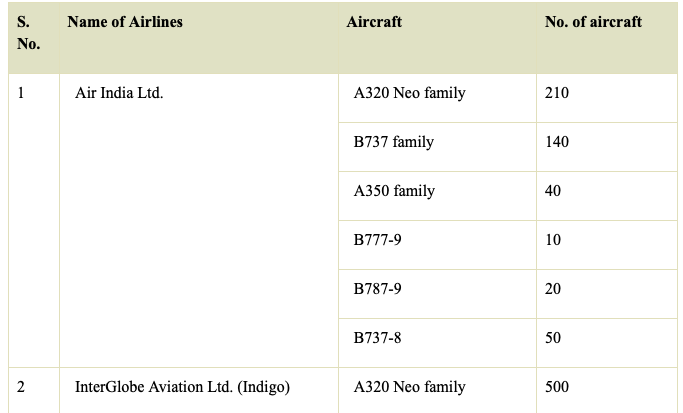Select the cell showing 500 aircraft
Screen dimensions: 683x413
point(557,387)
